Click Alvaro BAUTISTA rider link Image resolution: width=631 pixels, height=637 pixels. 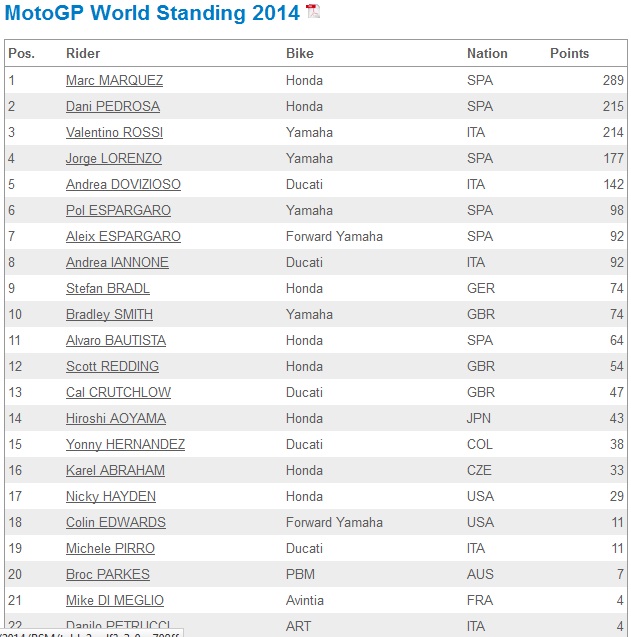click(x=116, y=340)
